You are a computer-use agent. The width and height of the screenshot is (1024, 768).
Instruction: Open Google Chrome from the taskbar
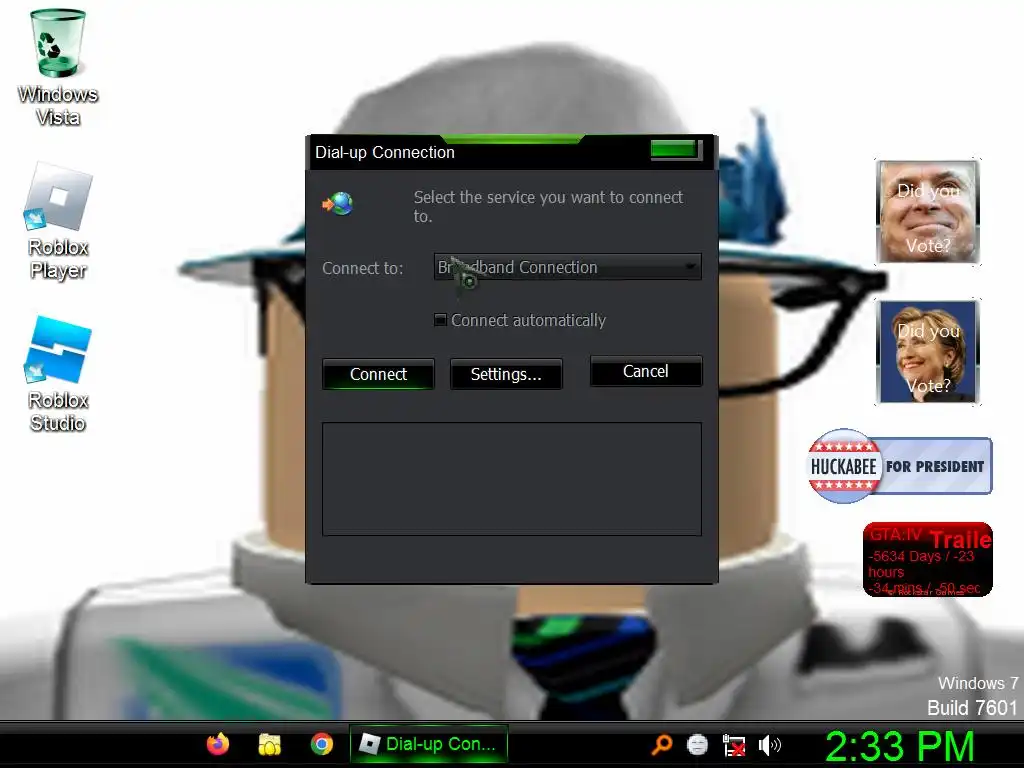(321, 744)
